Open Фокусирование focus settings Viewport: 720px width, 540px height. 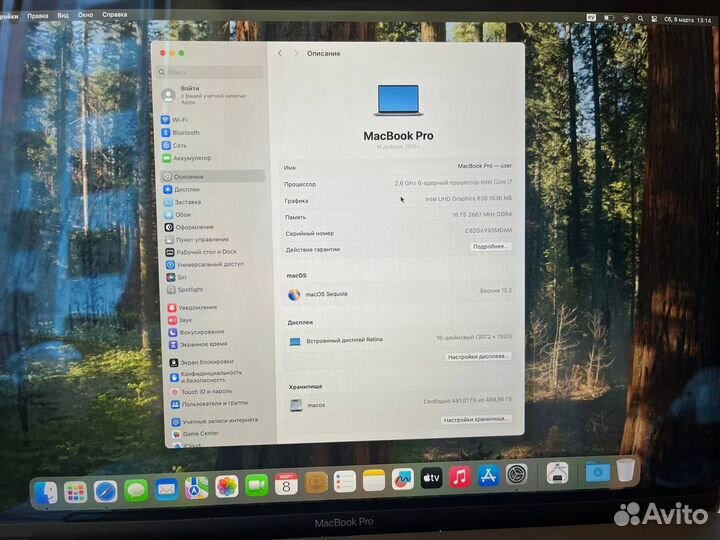[197, 332]
